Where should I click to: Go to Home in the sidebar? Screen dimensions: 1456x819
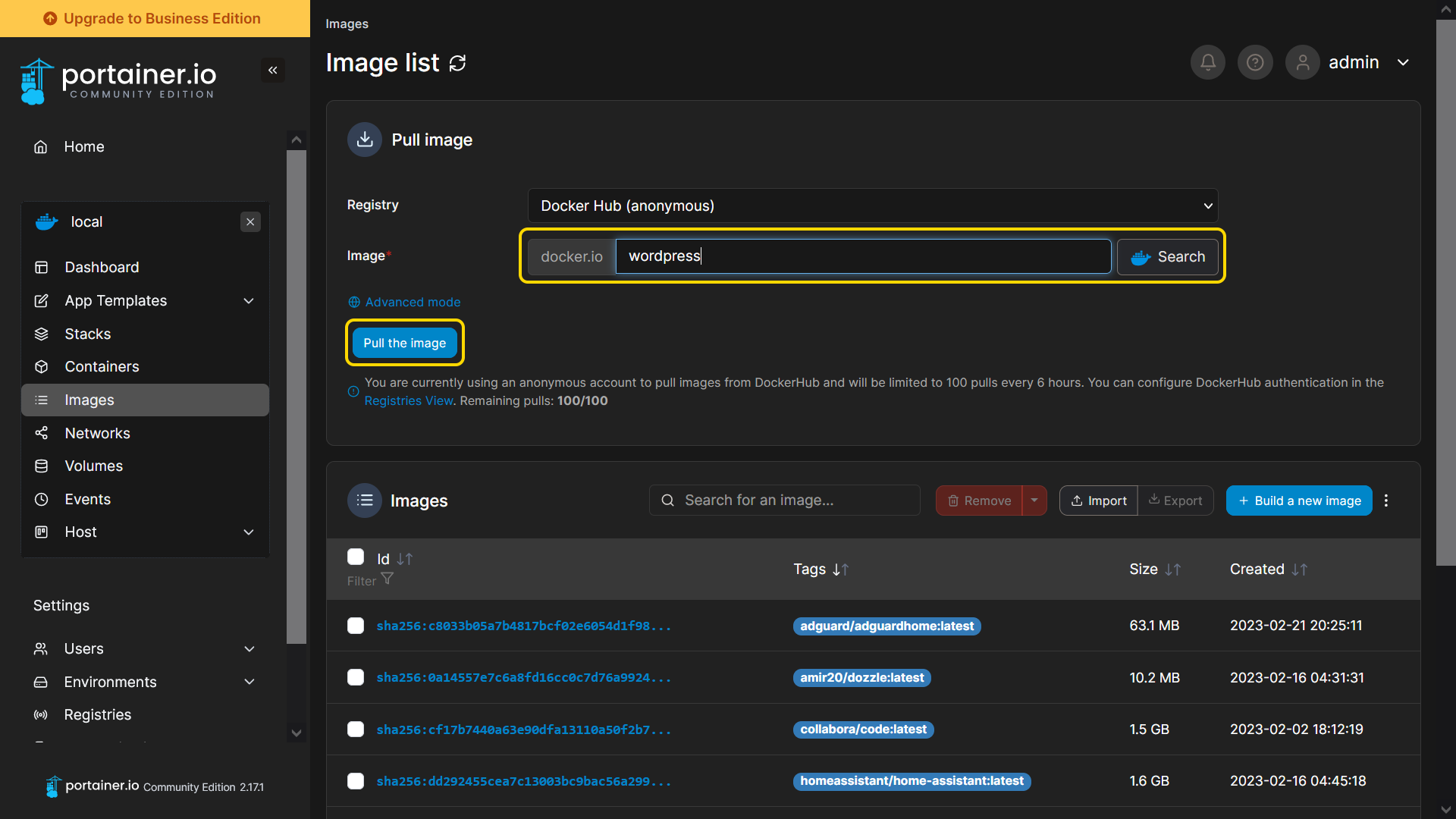pyautogui.click(x=84, y=147)
